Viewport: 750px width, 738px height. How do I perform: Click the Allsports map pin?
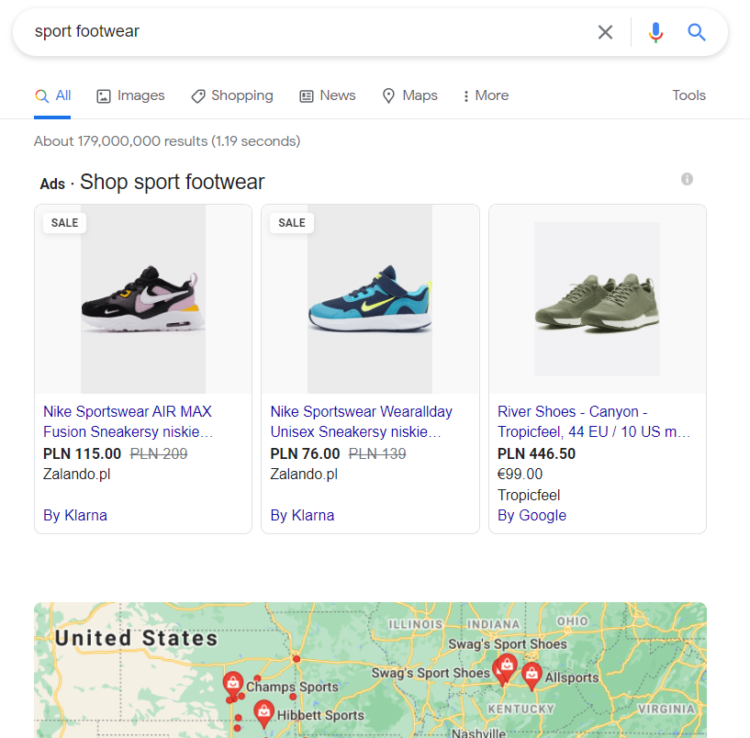coord(531,674)
